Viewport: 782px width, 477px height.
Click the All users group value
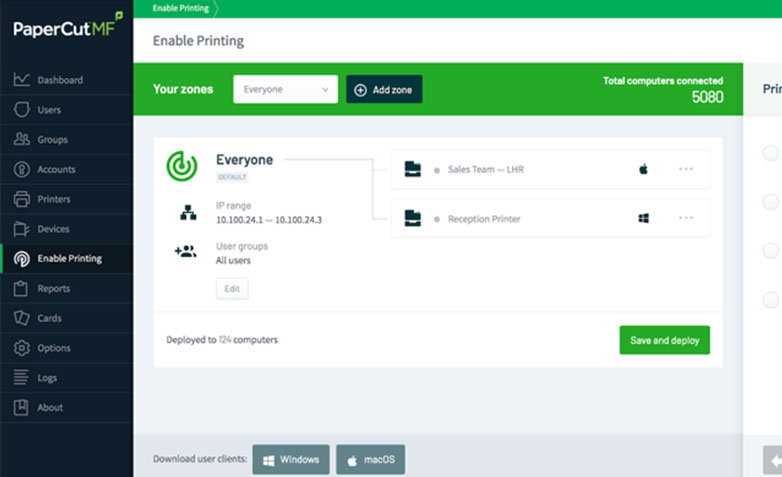[x=233, y=260]
